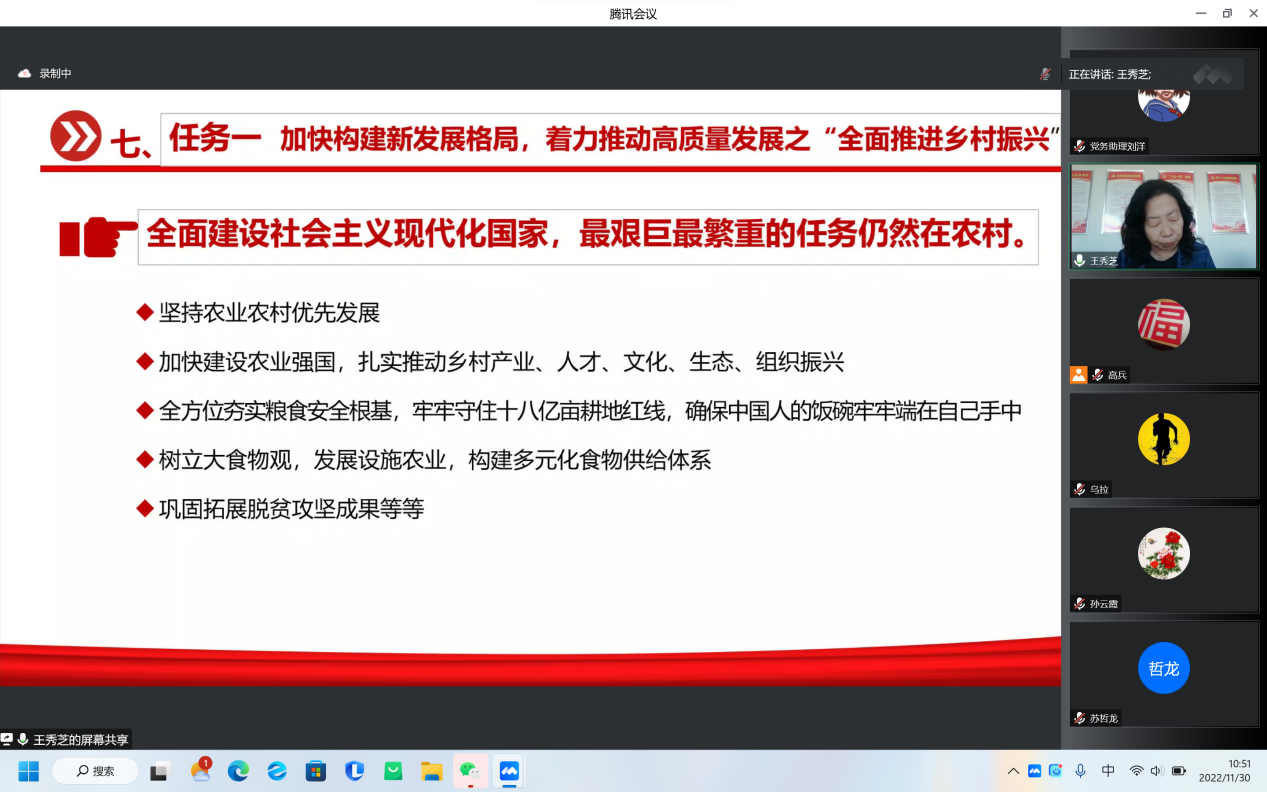Open the clock showing 10:51 date panel

pyautogui.click(x=1225, y=771)
